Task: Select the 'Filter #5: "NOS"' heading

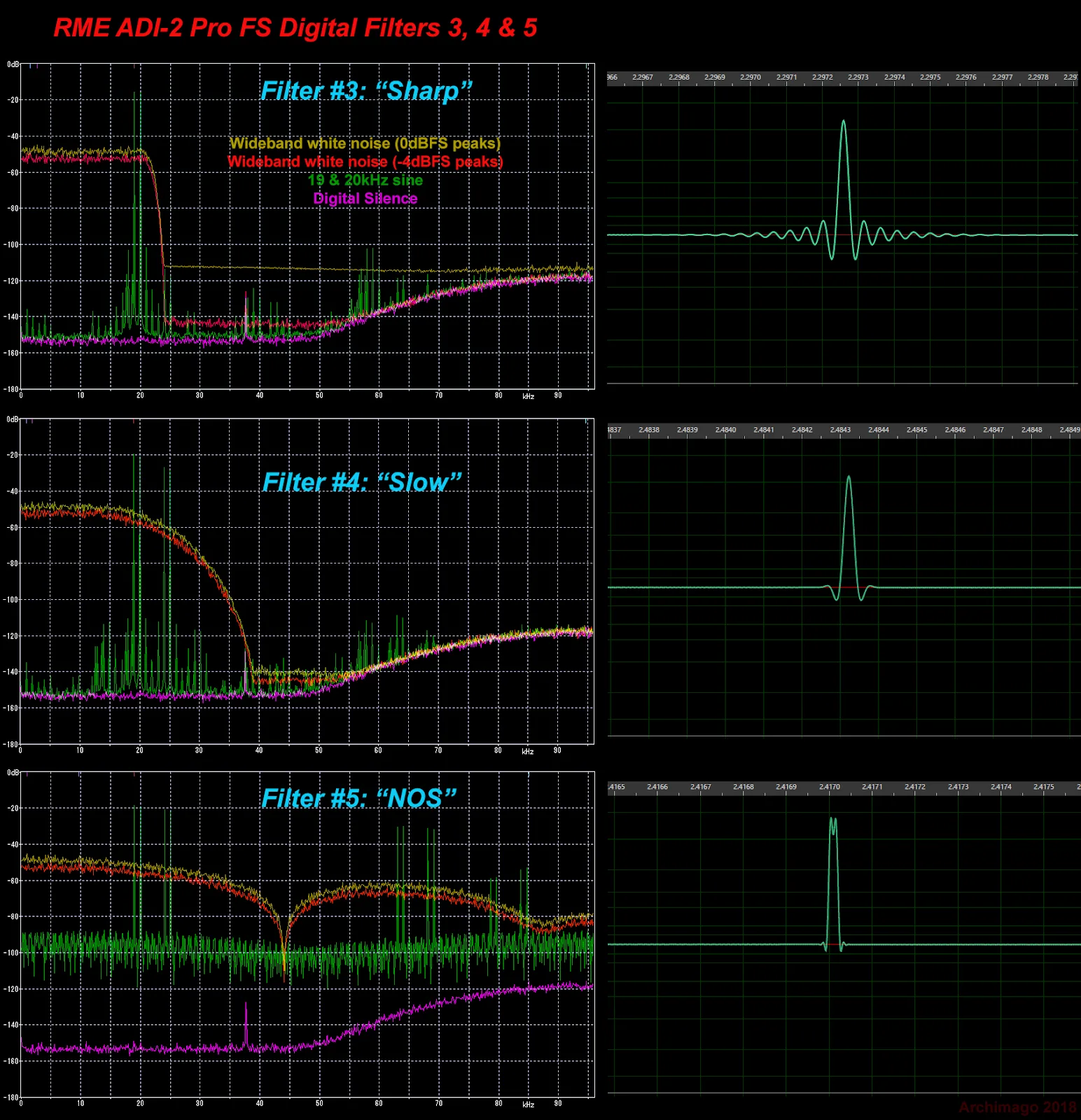Action: coord(358,798)
